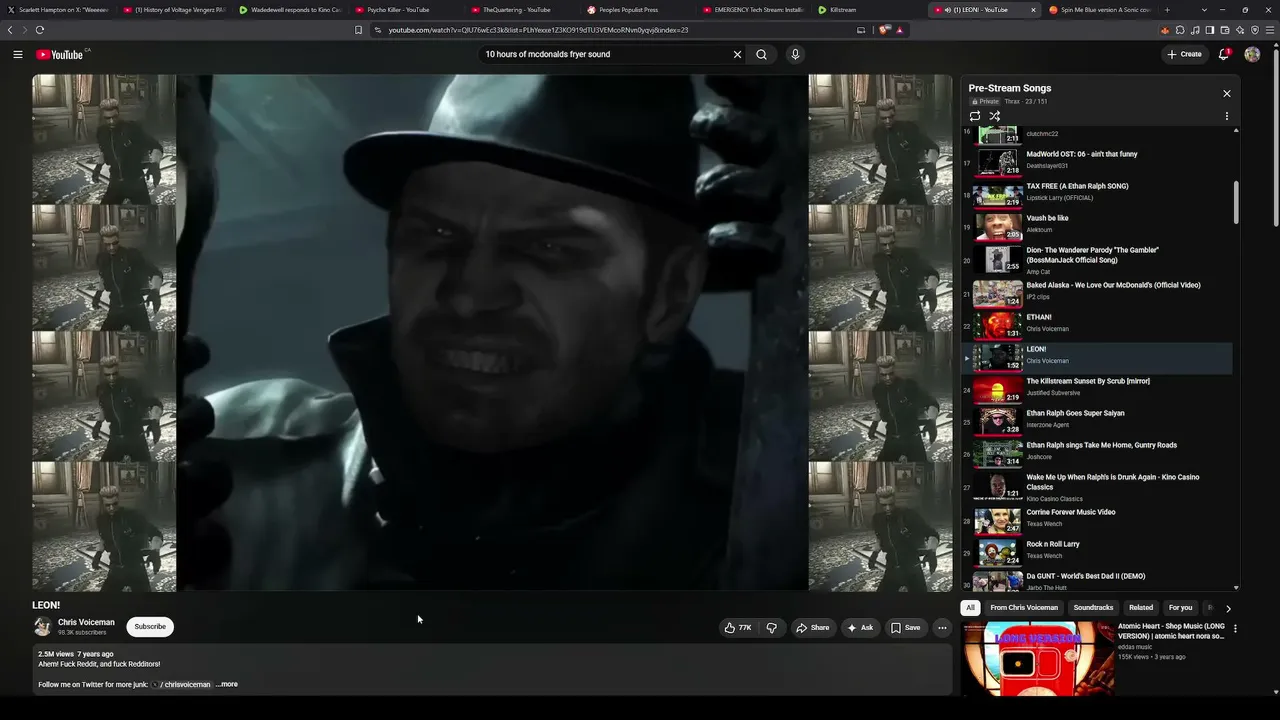Share the LEON! video
Image resolution: width=1280 pixels, height=720 pixels.
(x=812, y=627)
